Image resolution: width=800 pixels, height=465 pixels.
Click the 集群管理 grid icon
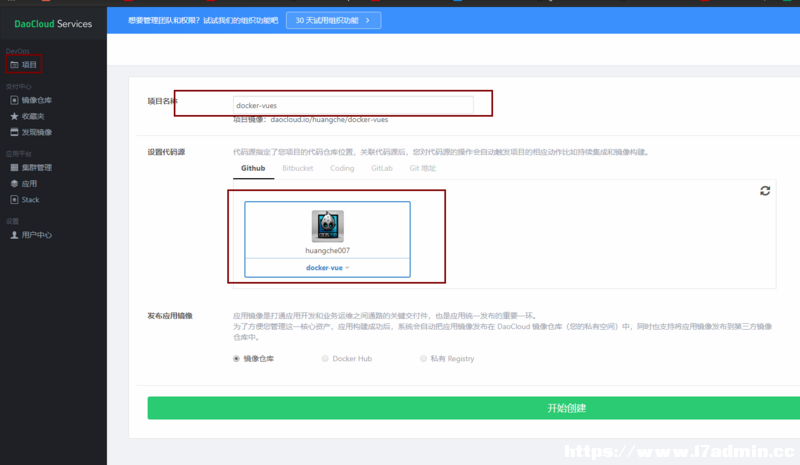[x=14, y=167]
